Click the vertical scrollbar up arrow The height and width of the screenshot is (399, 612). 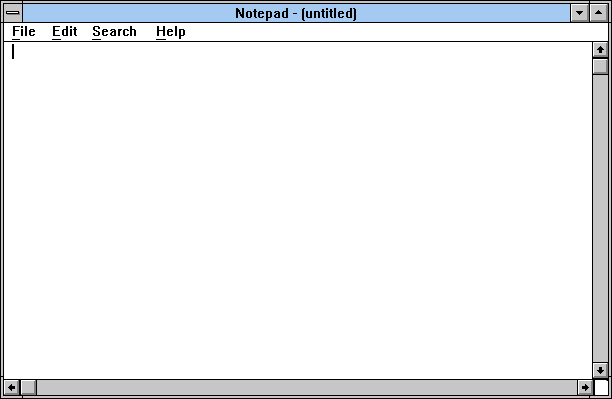pyautogui.click(x=600, y=50)
